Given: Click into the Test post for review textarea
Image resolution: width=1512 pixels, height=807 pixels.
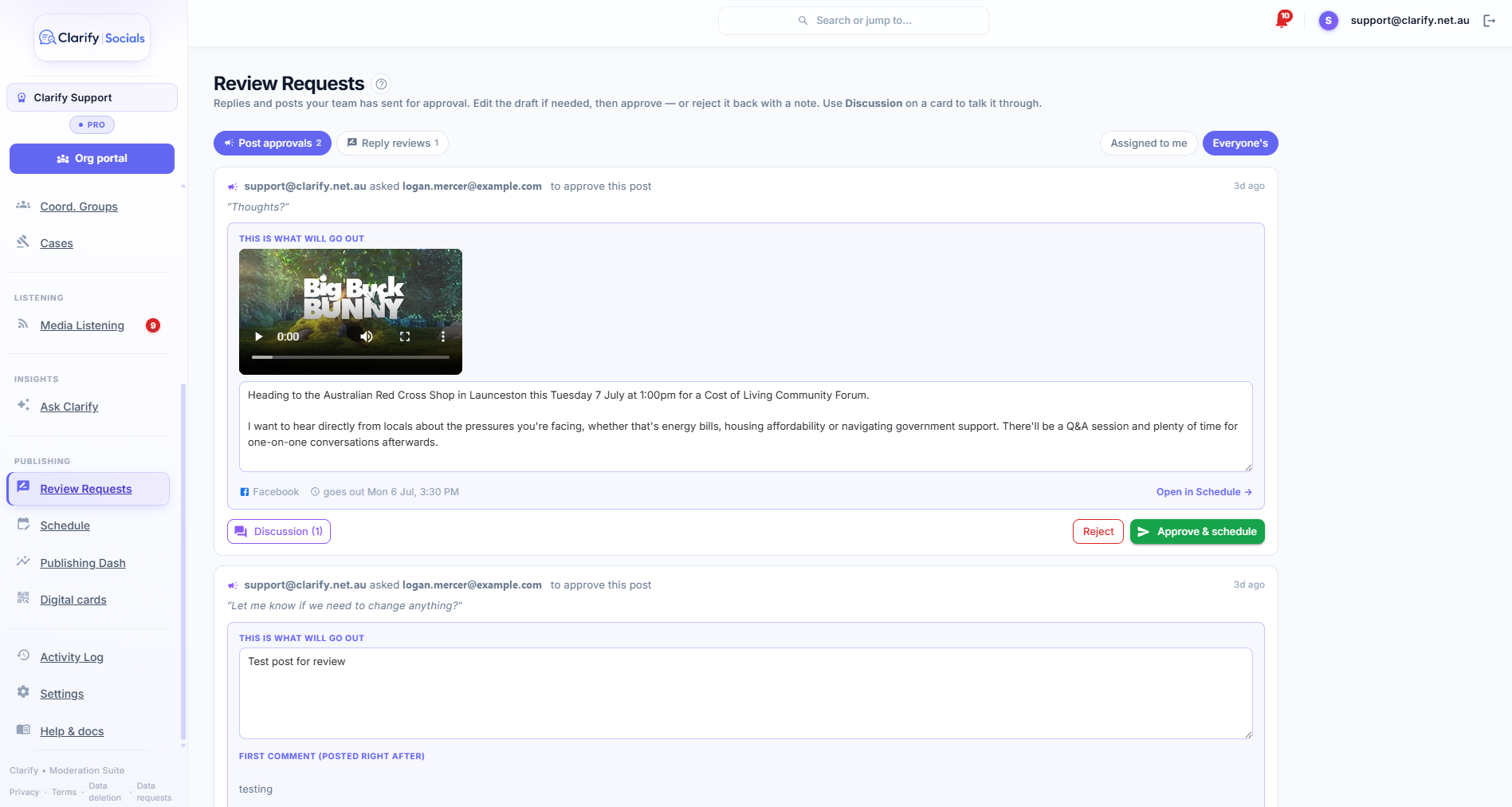Looking at the screenshot, I should 746,693.
